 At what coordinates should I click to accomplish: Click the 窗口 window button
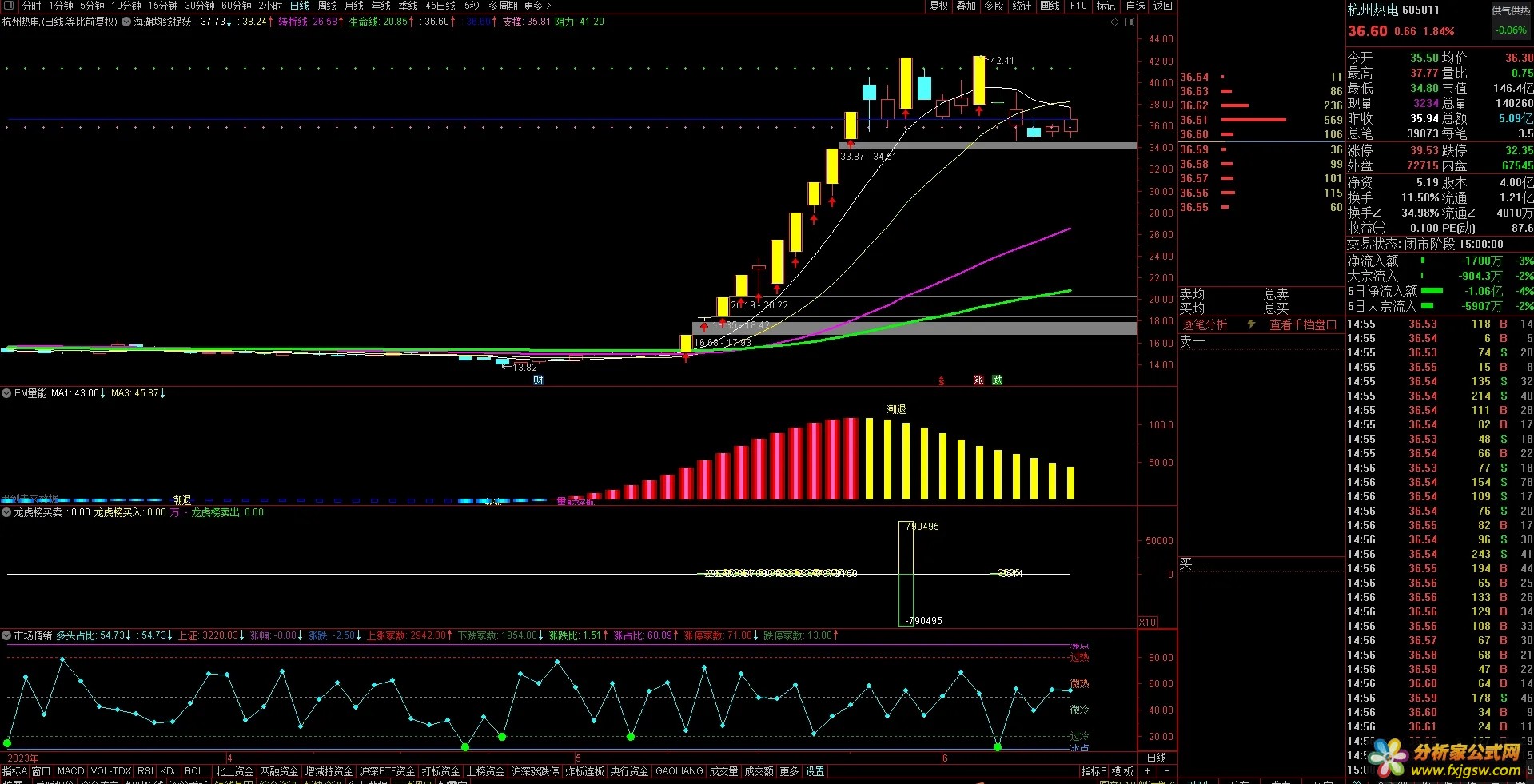(42, 771)
